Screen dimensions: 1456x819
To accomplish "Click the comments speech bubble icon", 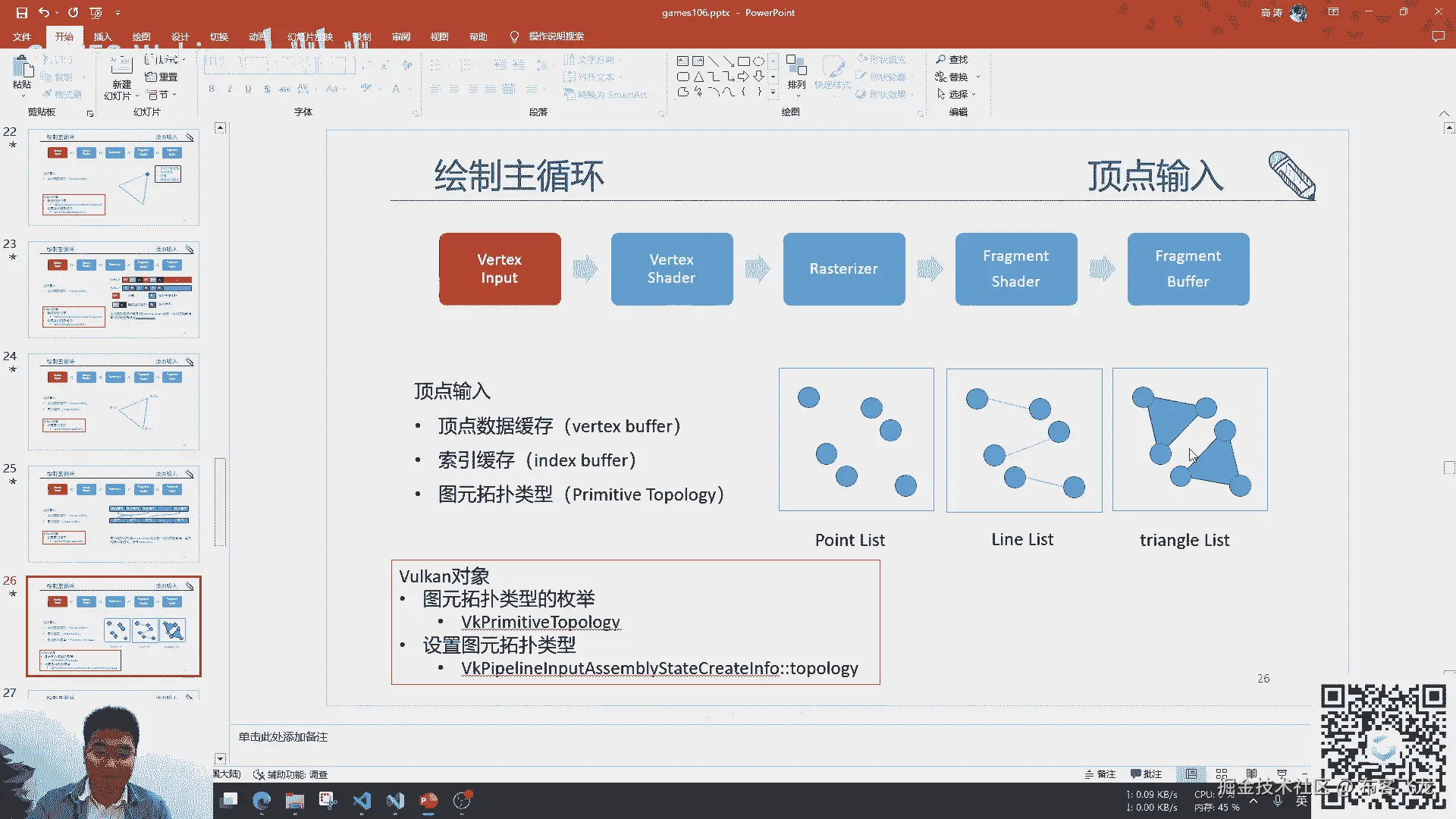I will pyautogui.click(x=1438, y=36).
